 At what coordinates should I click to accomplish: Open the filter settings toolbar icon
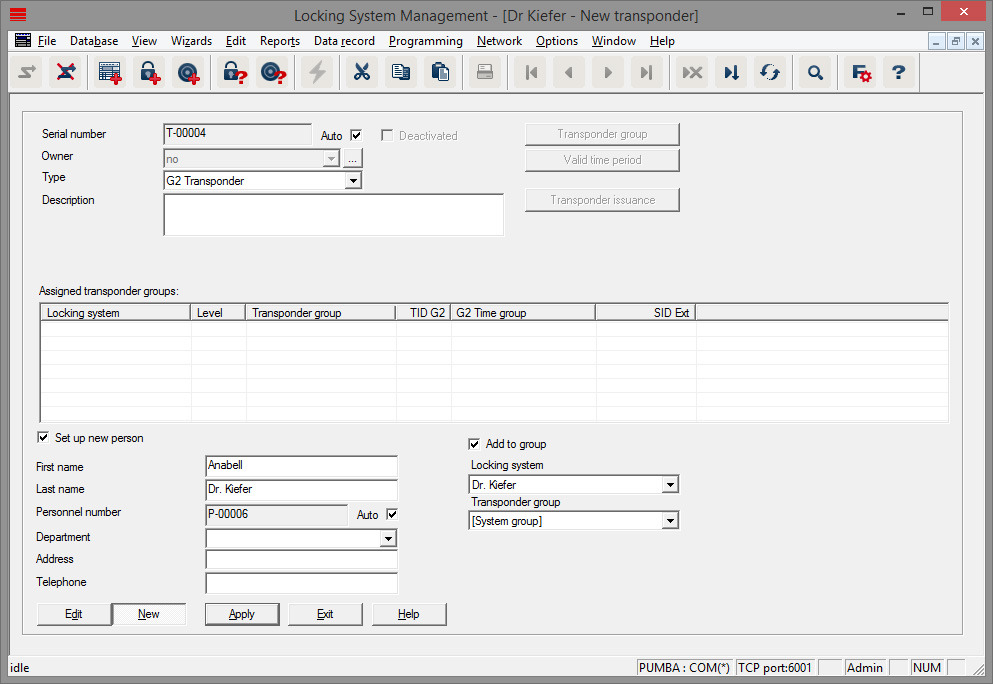click(860, 72)
